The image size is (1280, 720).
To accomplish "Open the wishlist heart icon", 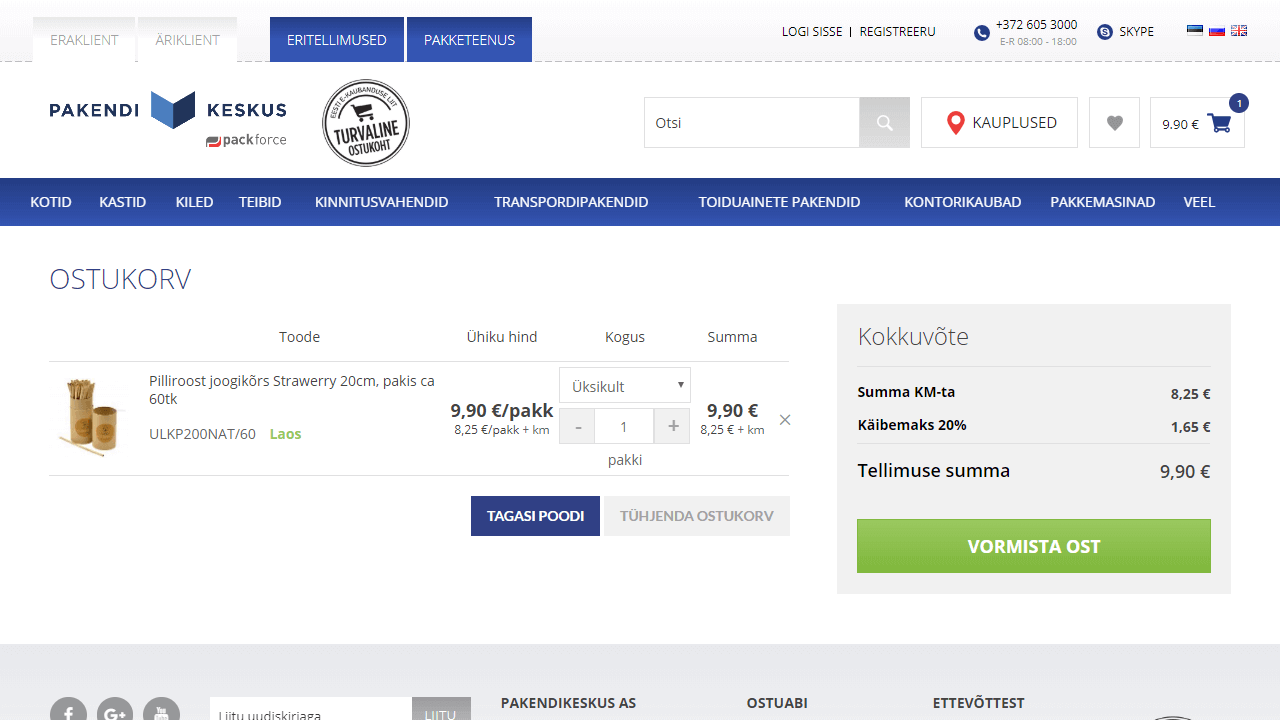I will [x=1114, y=122].
